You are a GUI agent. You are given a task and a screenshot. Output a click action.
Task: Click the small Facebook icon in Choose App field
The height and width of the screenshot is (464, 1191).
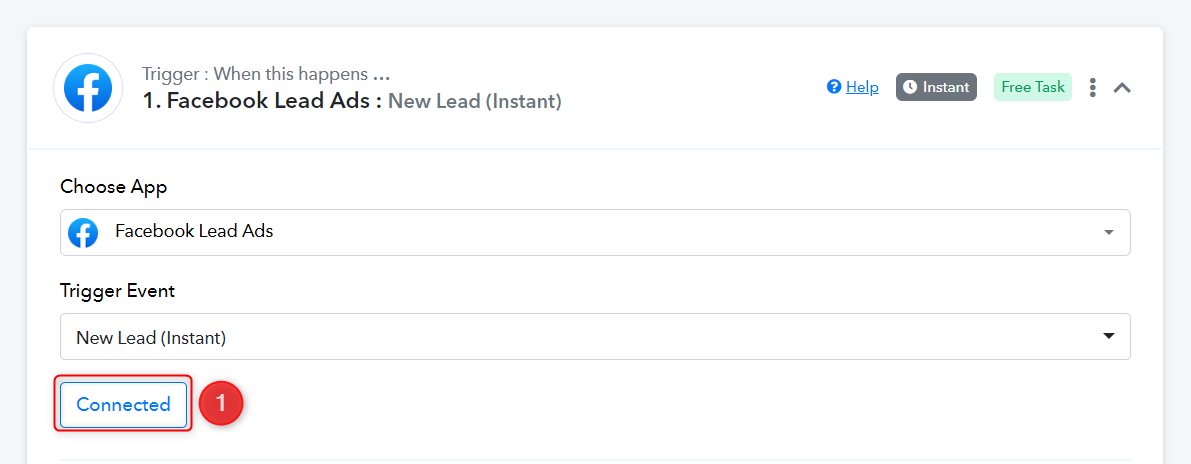point(84,232)
